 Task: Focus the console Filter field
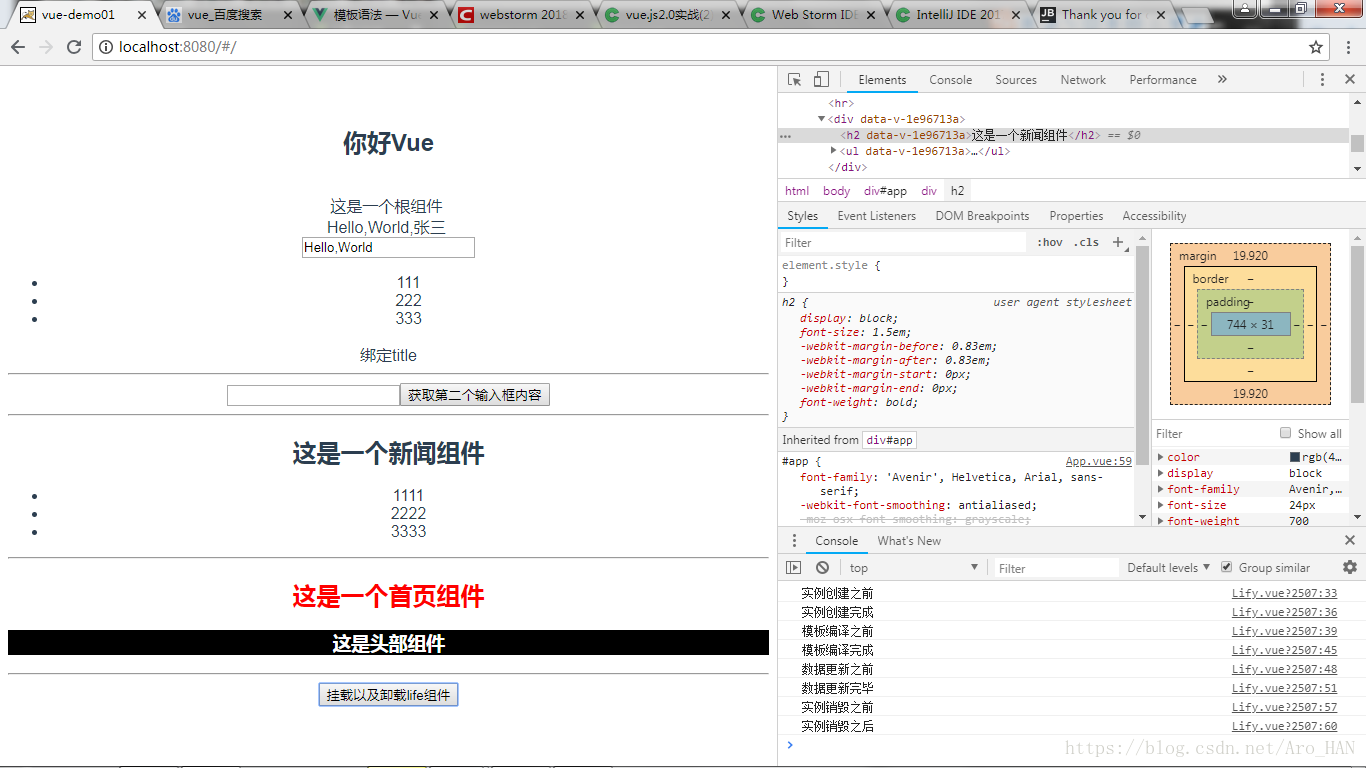tap(1056, 568)
